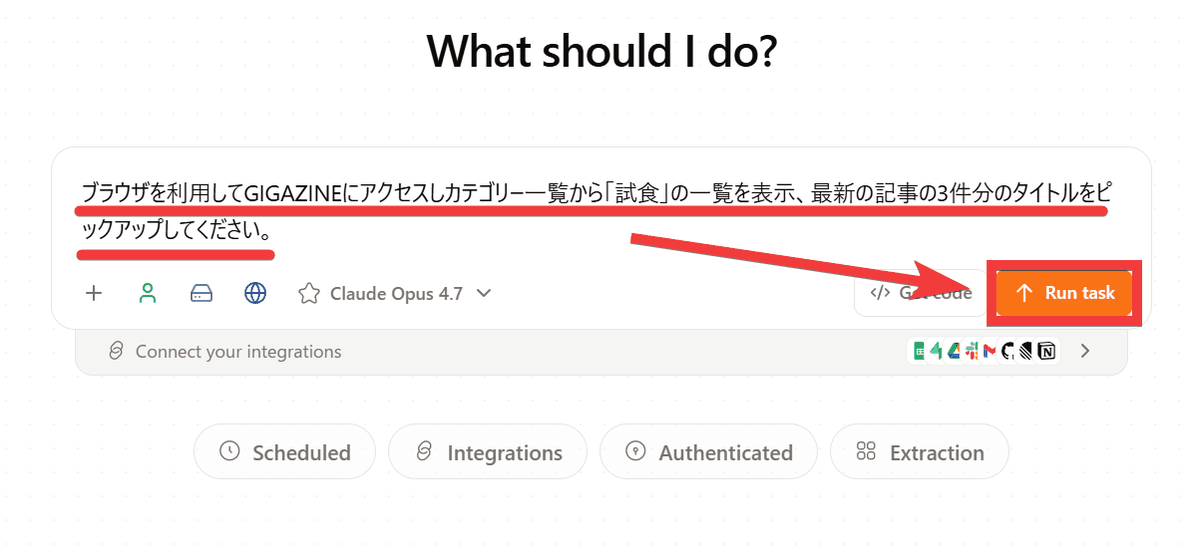Click the plus icon to add attachment
Viewport: 1200px width, 545px height.
click(93, 293)
